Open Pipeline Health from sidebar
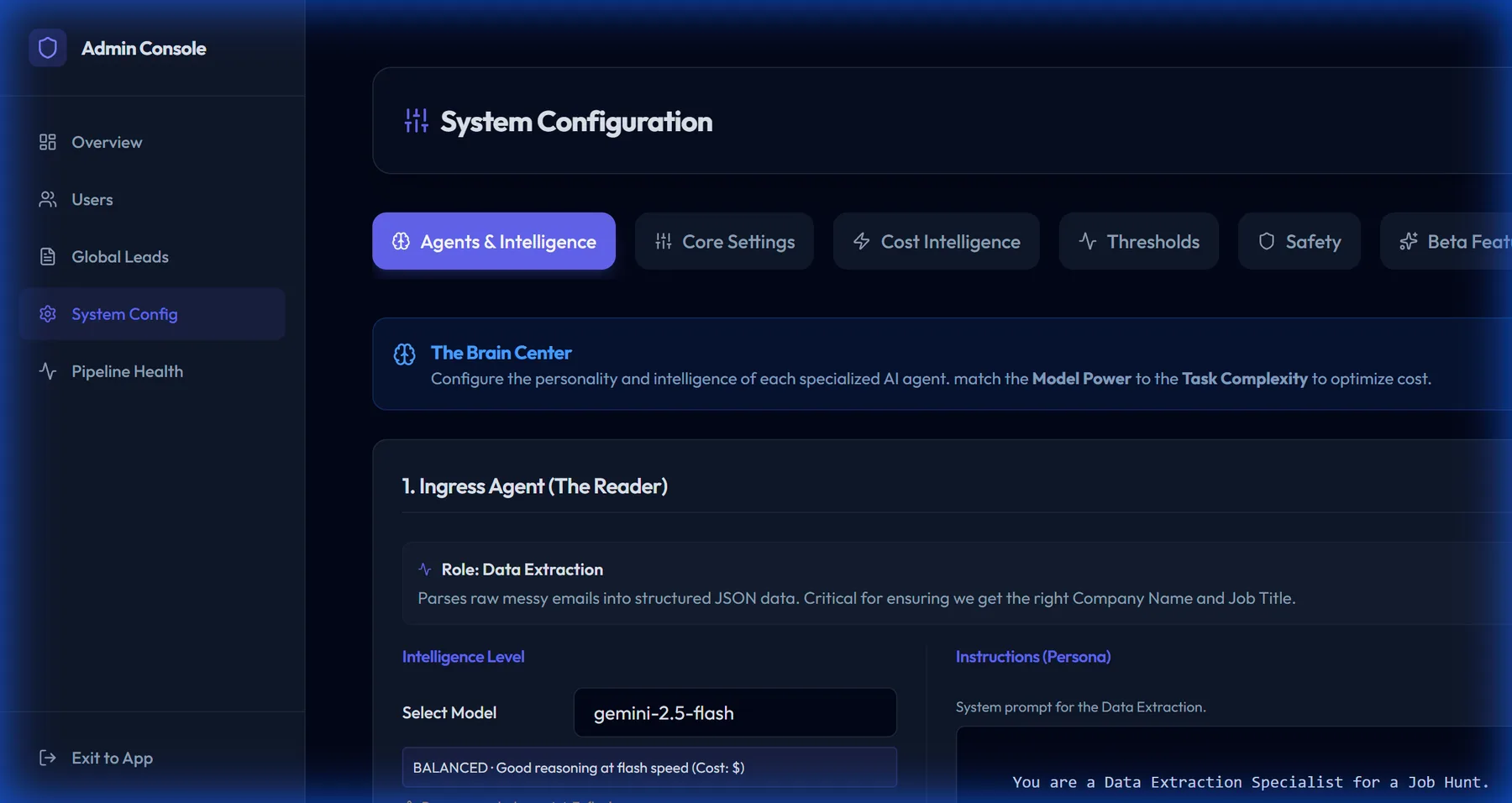 (152, 370)
